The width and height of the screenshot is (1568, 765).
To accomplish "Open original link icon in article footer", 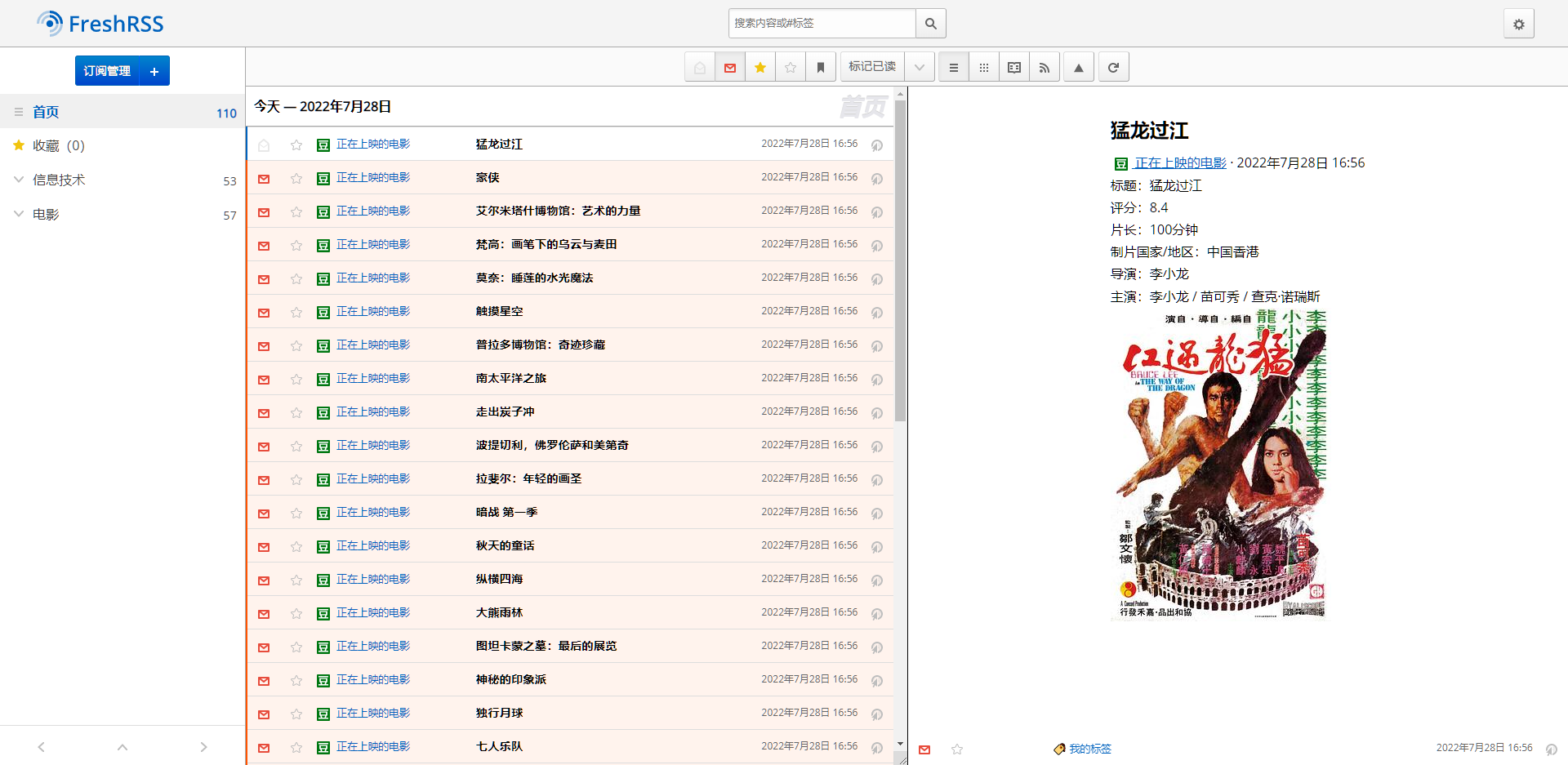I will click(1552, 749).
